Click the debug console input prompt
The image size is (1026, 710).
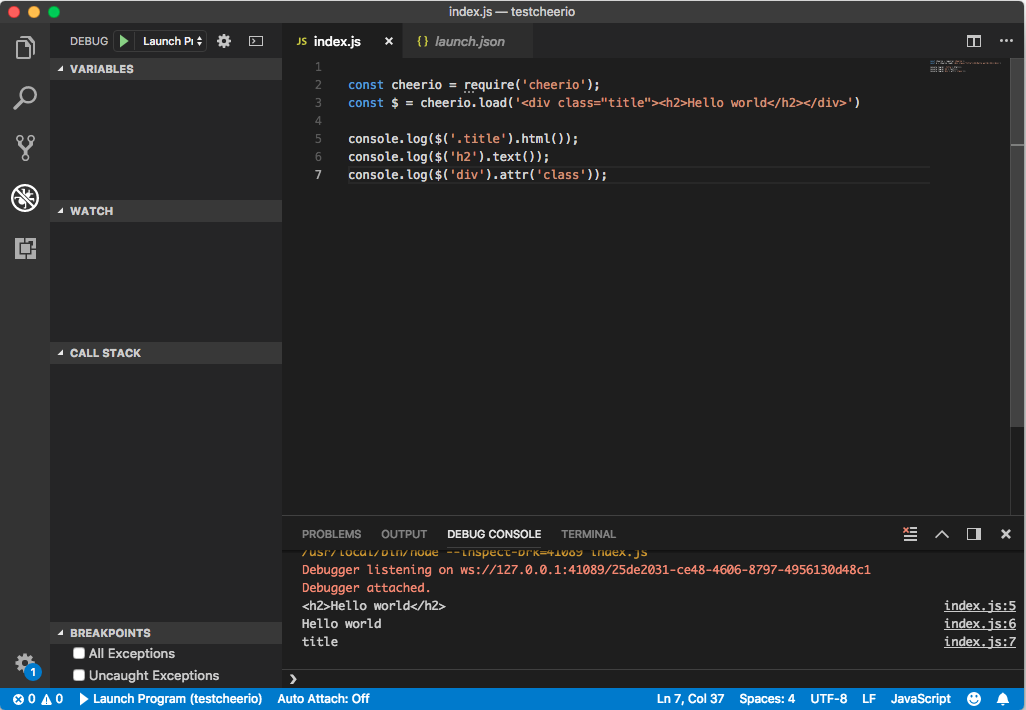click(654, 679)
